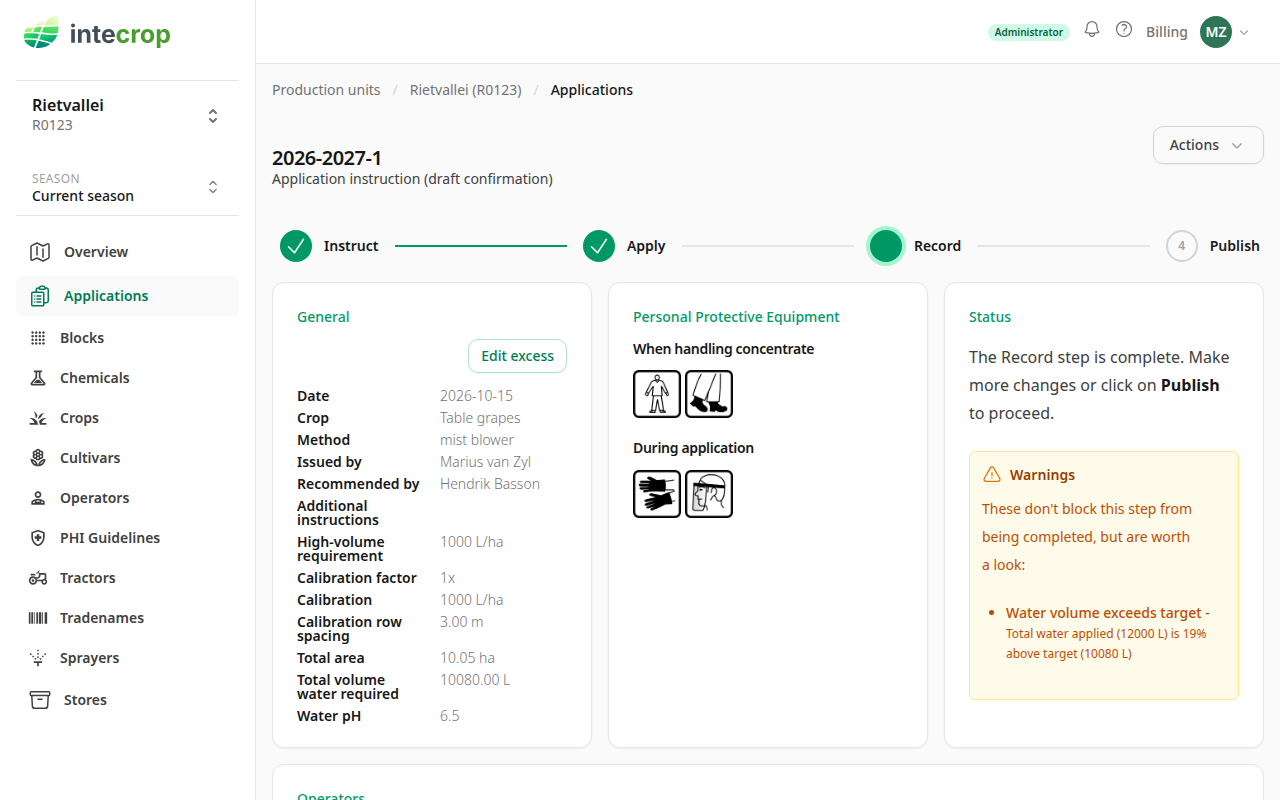Click the Administrator role badge
The width and height of the screenshot is (1280, 800).
pos(1029,32)
